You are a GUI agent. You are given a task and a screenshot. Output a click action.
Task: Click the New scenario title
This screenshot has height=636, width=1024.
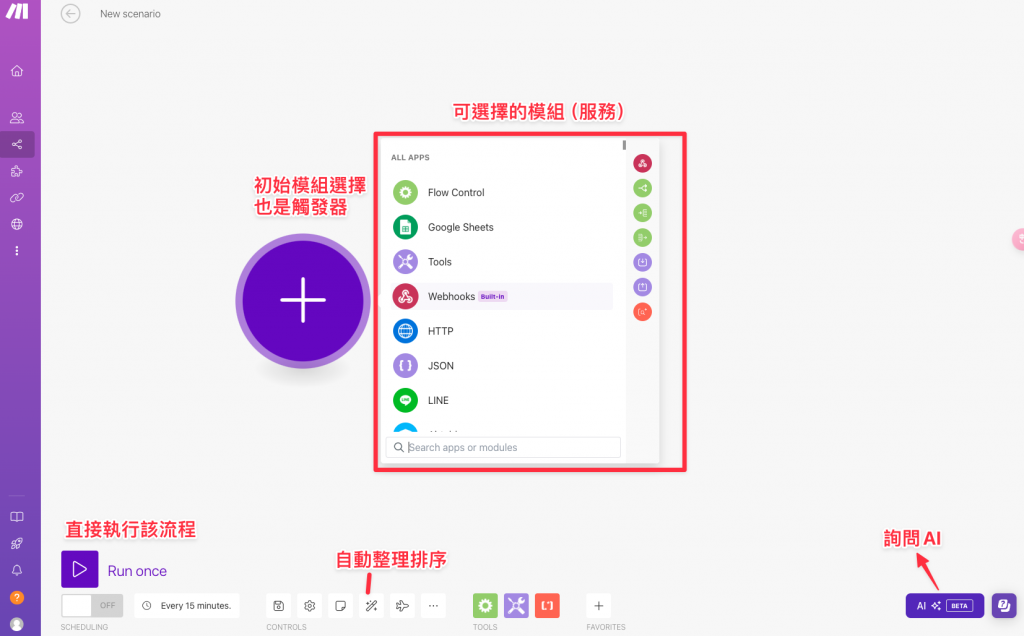(130, 14)
